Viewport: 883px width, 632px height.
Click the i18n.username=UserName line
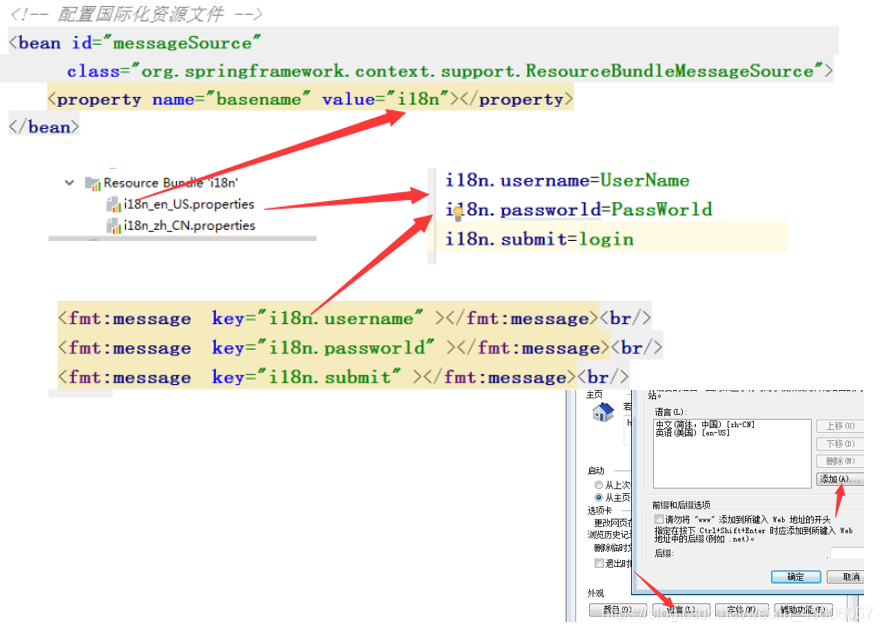(x=567, y=180)
